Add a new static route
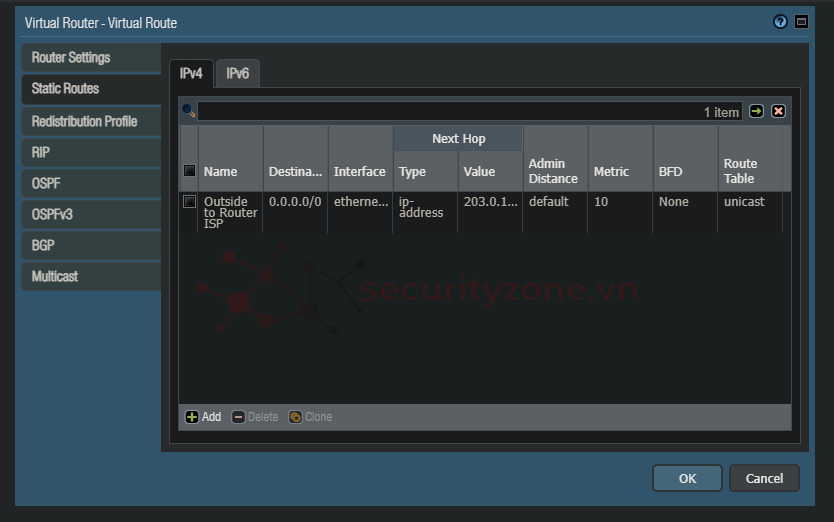834x522 pixels. (204, 417)
